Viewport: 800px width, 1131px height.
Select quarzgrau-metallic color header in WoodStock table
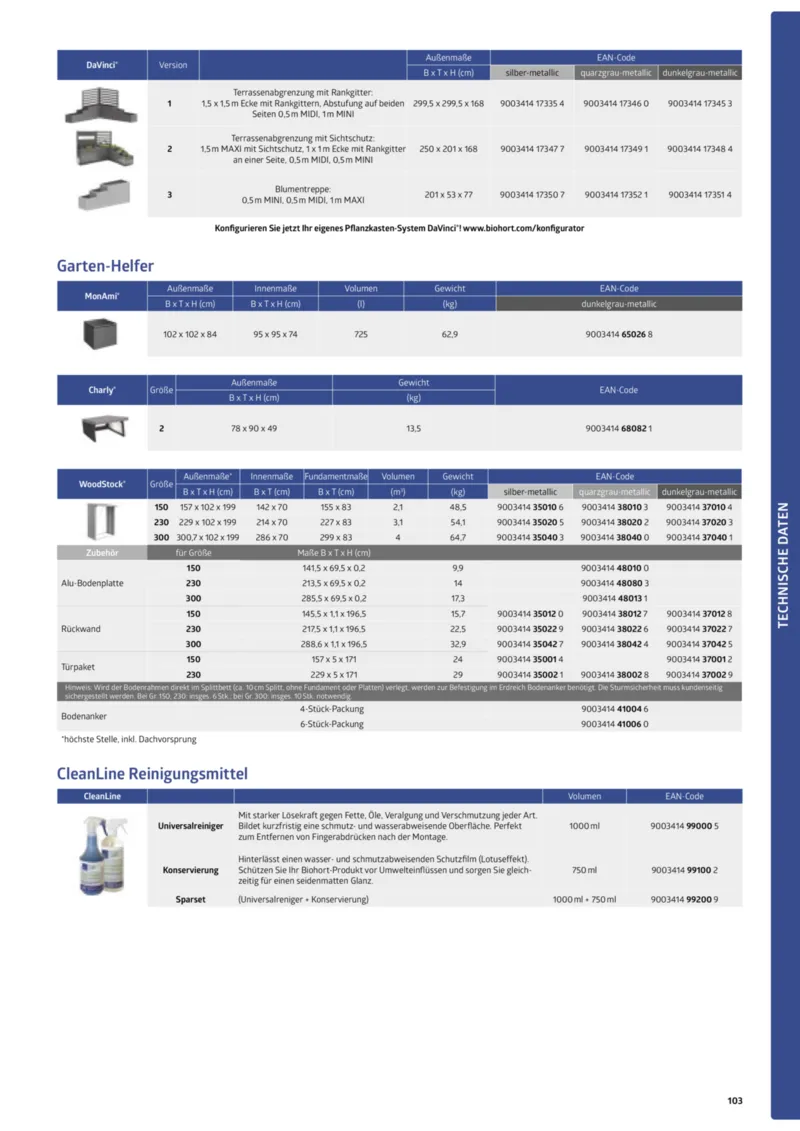(616, 492)
